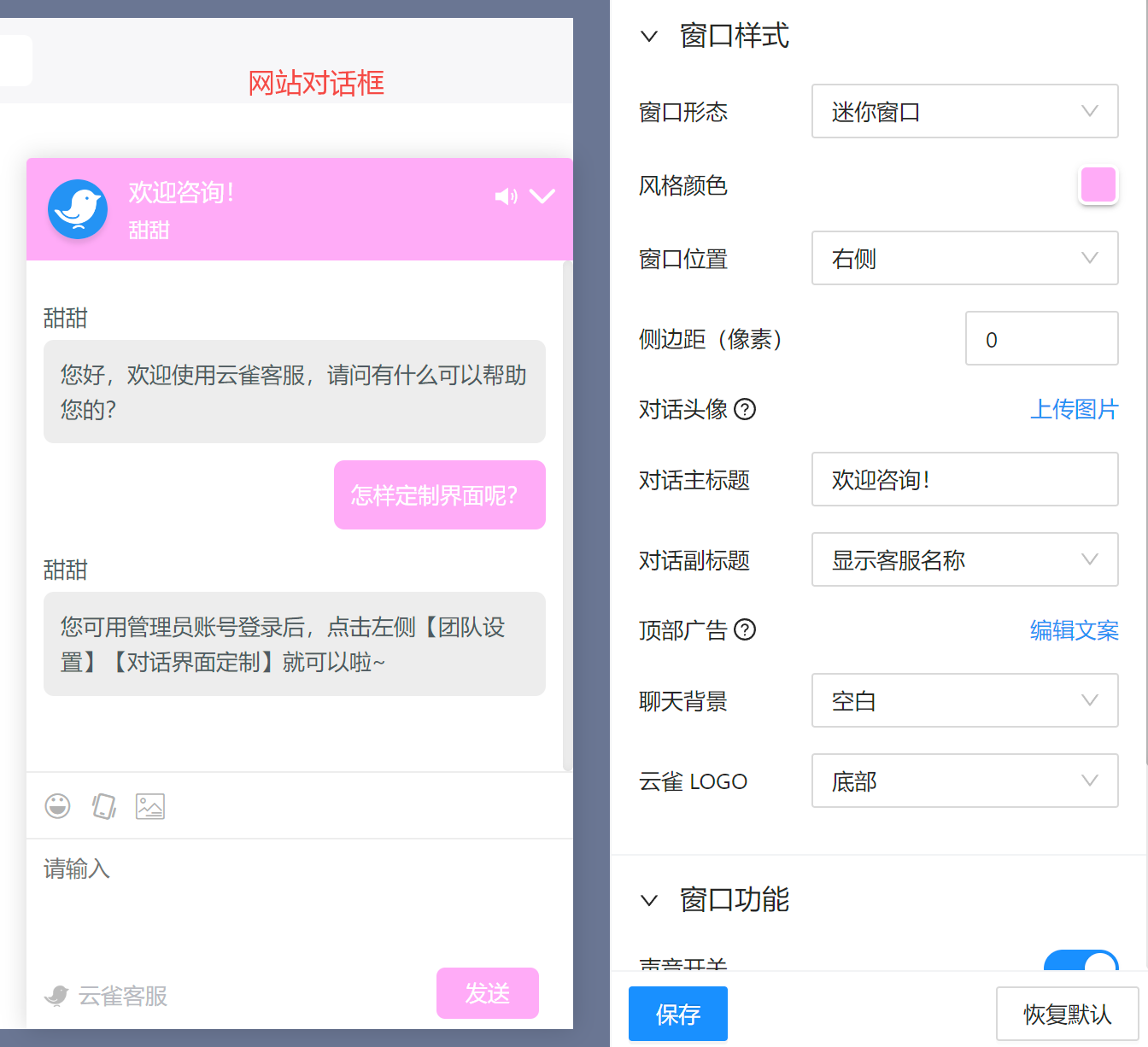Mute the speaker icon in the pink chat header
This screenshot has height=1047, width=1148.
click(x=506, y=196)
